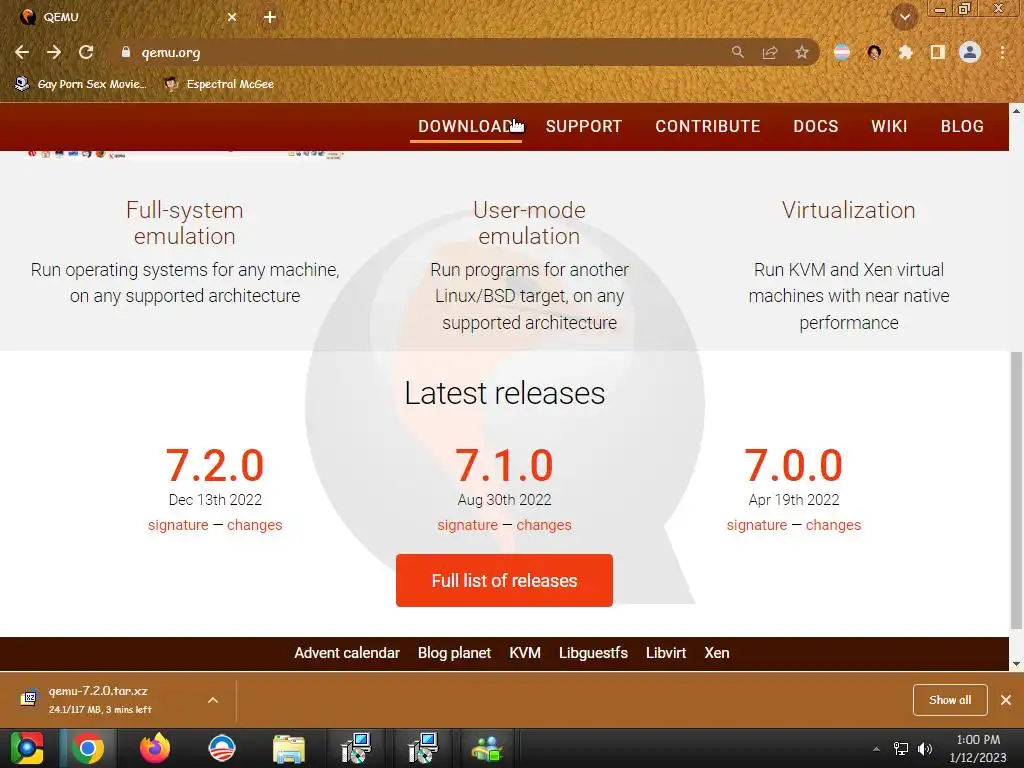Viewport: 1024px width, 768px height.
Task: Open changes link for 7.1.0
Action: (x=544, y=525)
